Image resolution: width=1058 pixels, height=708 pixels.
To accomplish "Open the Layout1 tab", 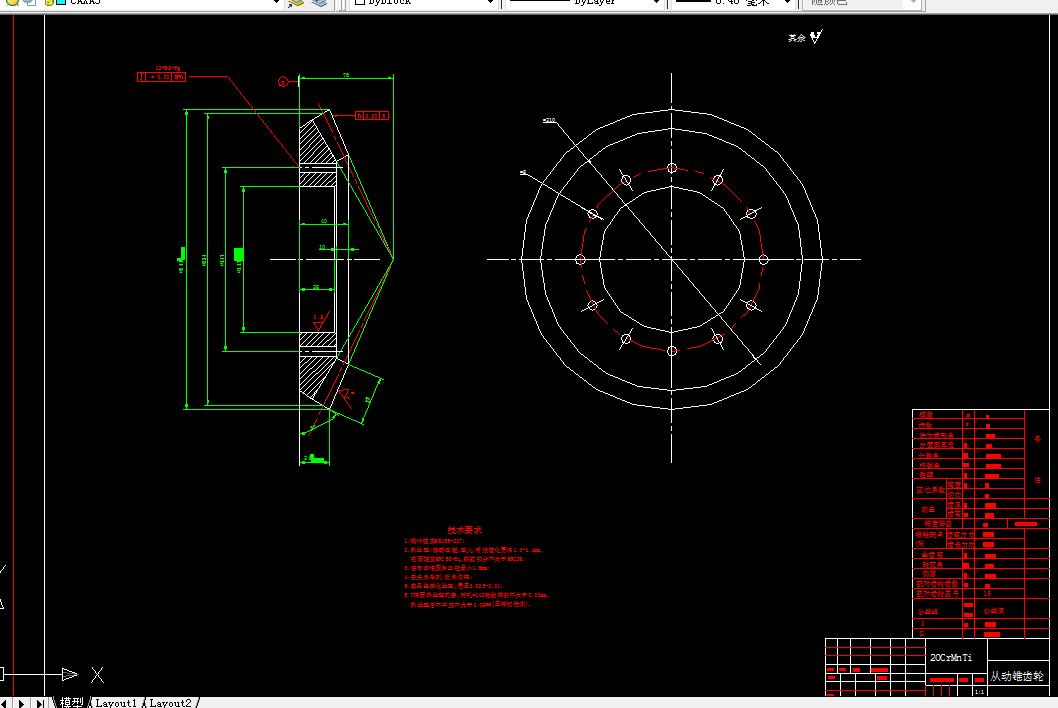I will pyautogui.click(x=115, y=703).
